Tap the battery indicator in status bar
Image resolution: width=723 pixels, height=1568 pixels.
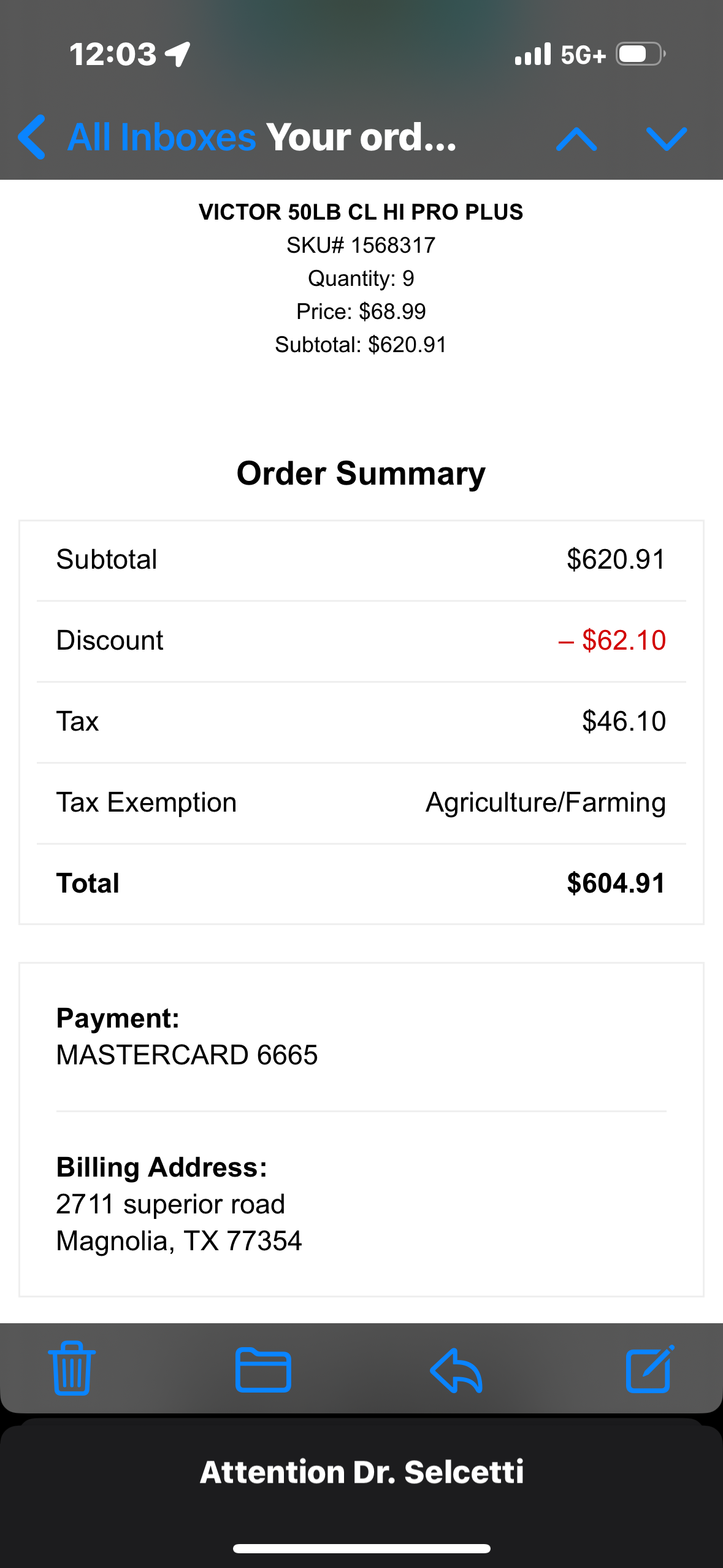click(640, 54)
